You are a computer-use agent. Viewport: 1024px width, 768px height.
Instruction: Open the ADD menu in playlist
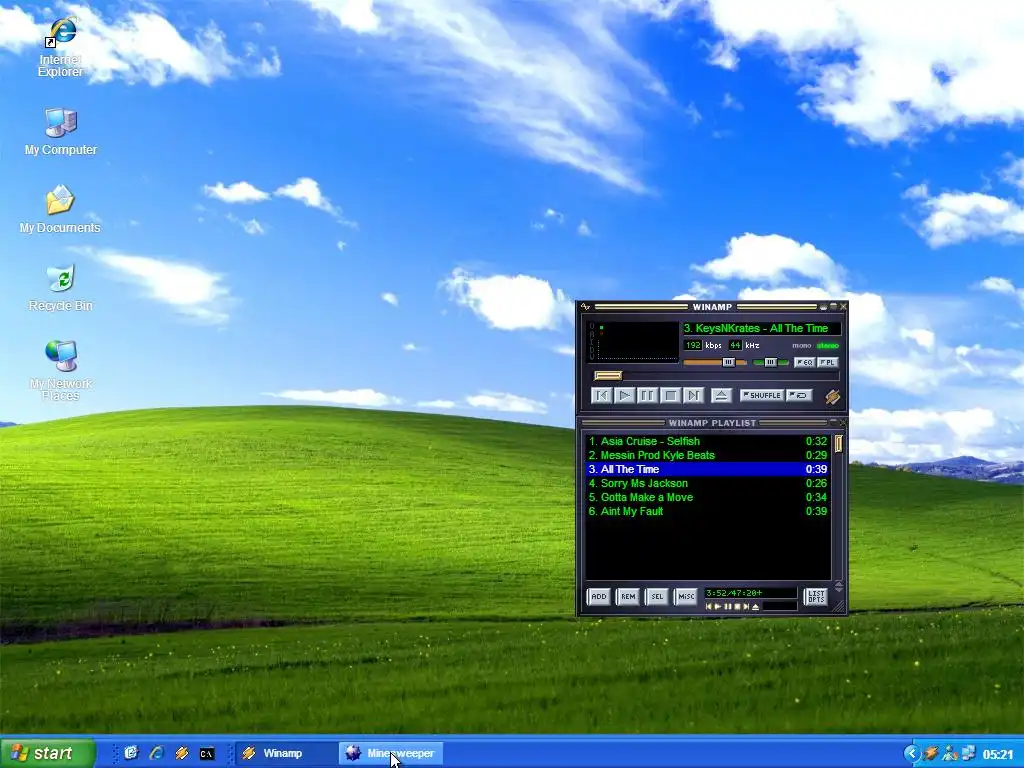coord(598,596)
